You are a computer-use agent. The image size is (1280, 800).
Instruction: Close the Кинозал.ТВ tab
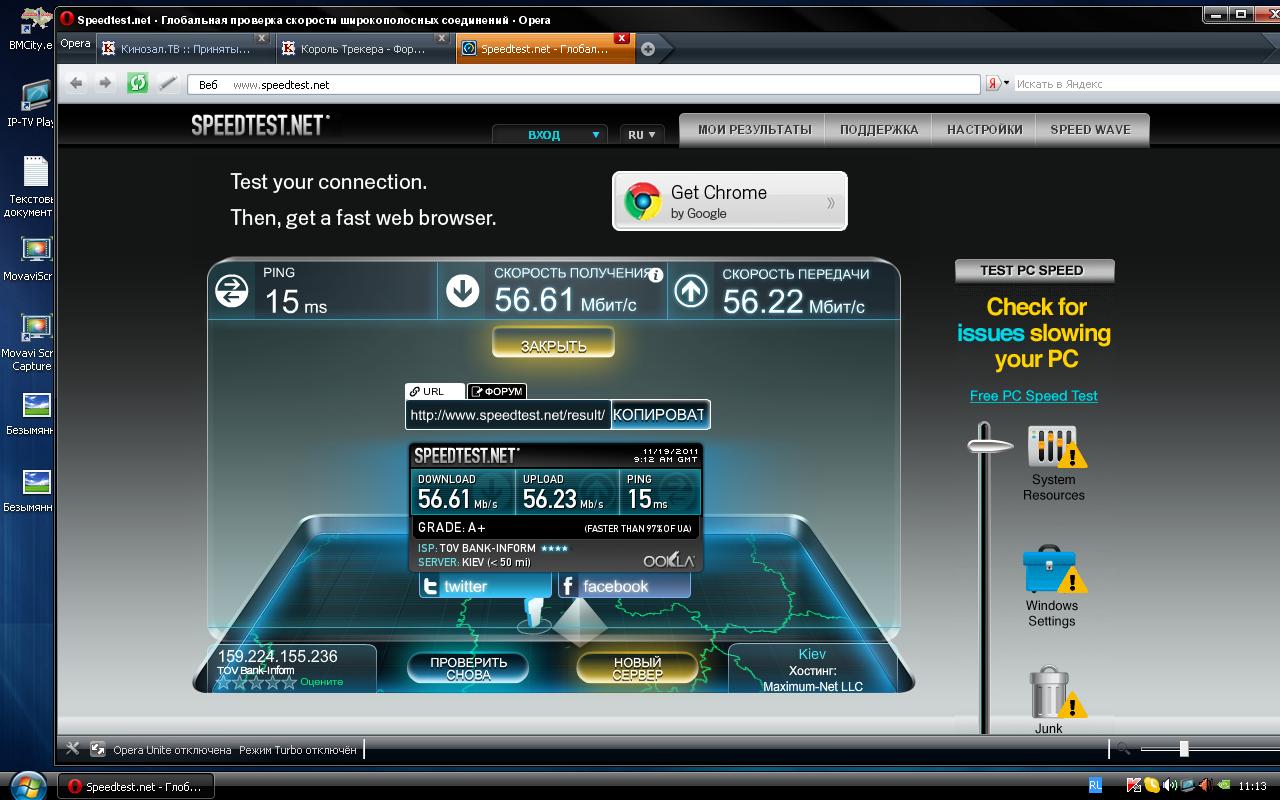[x=262, y=38]
